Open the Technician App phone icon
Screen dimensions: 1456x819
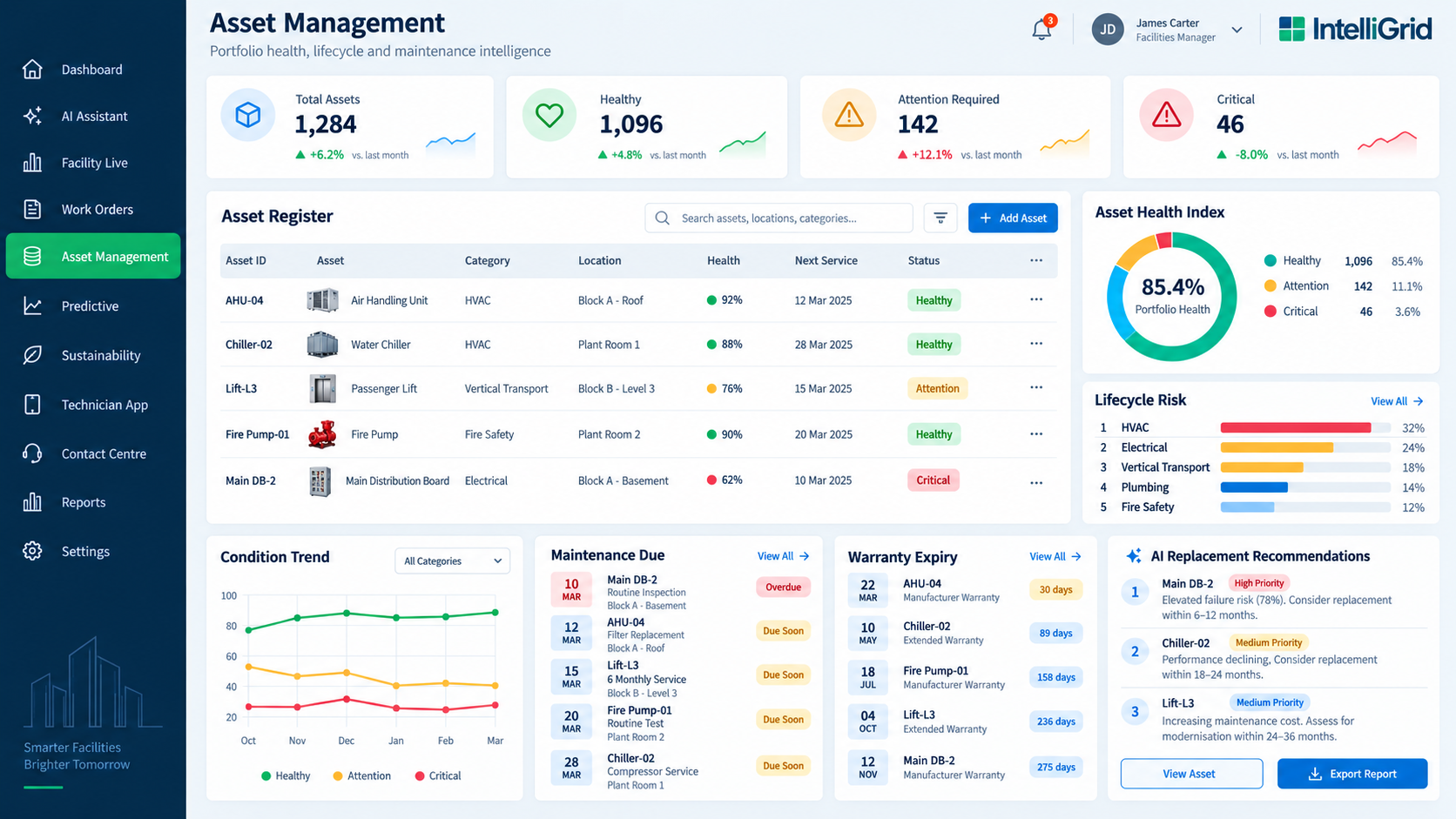[32, 405]
